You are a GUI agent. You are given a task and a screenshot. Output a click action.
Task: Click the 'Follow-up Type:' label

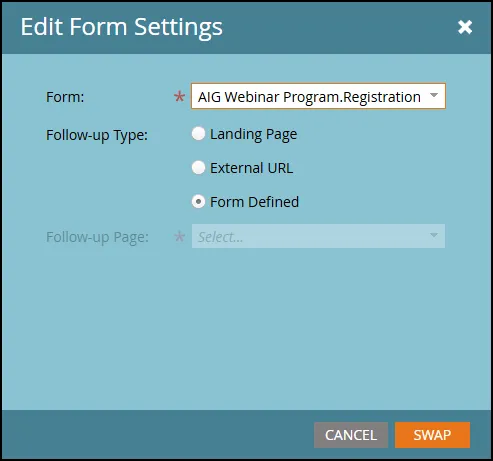97,135
